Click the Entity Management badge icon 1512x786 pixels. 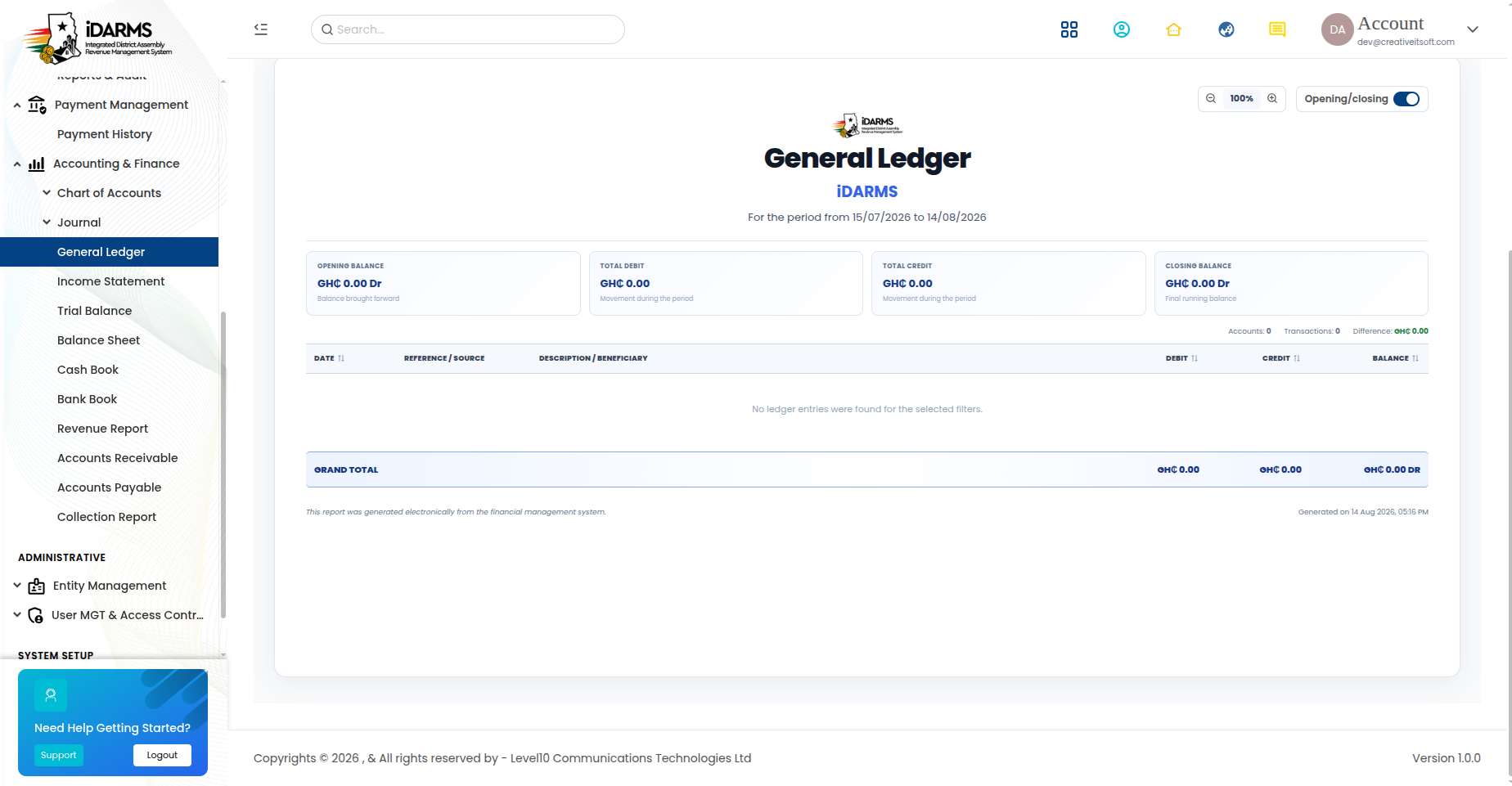point(36,586)
